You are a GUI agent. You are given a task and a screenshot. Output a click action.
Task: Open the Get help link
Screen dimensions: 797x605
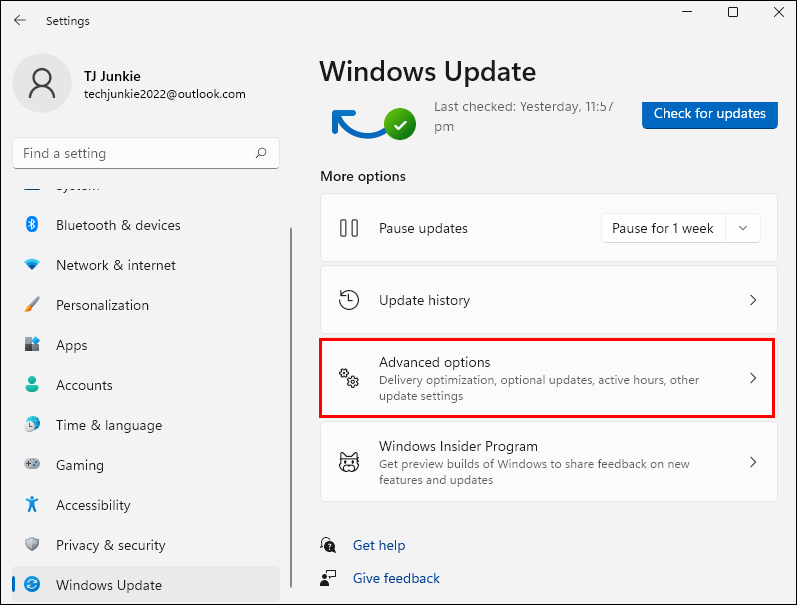click(x=379, y=545)
